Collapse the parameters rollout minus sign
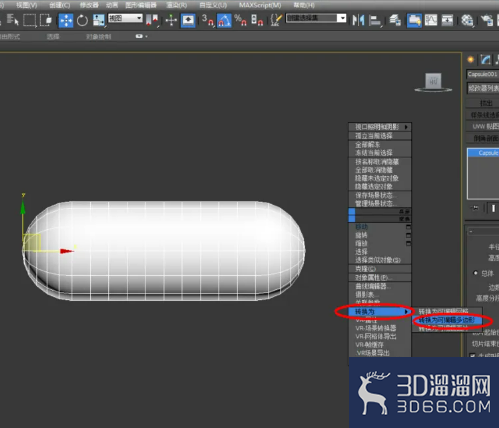Screen dimensions: 499x428 click(x=471, y=231)
